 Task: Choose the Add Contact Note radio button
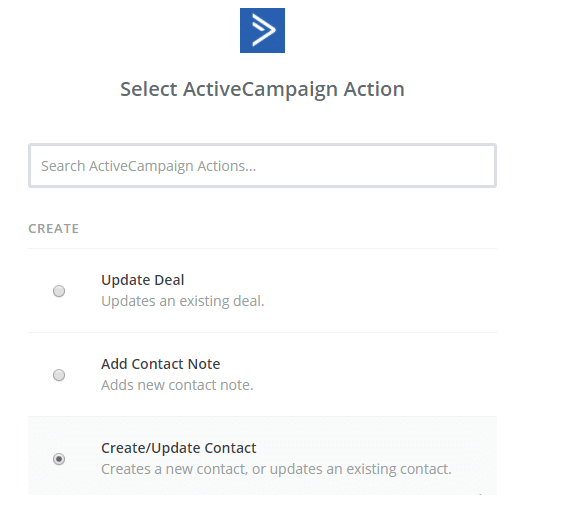click(59, 375)
